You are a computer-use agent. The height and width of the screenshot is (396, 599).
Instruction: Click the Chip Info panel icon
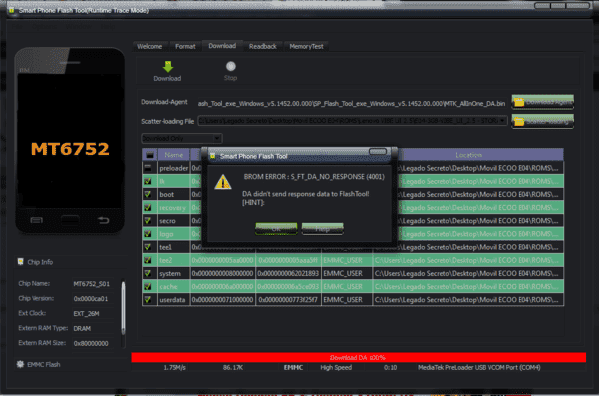click(21, 262)
